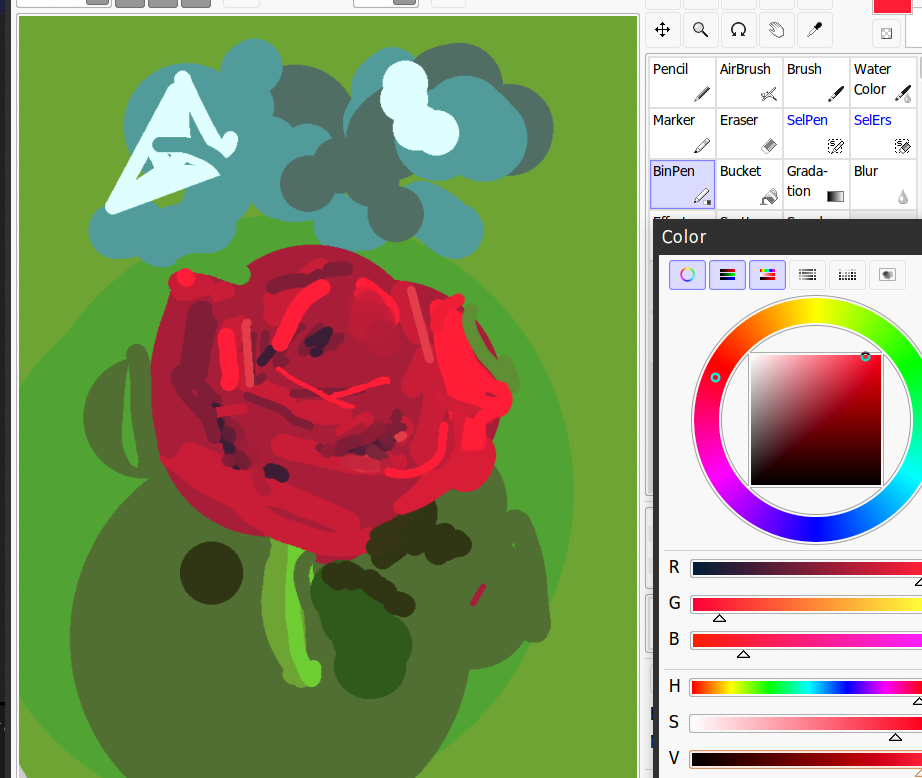This screenshot has height=778, width=922.
Task: Toggle the color wheel view
Action: pyautogui.click(x=687, y=275)
